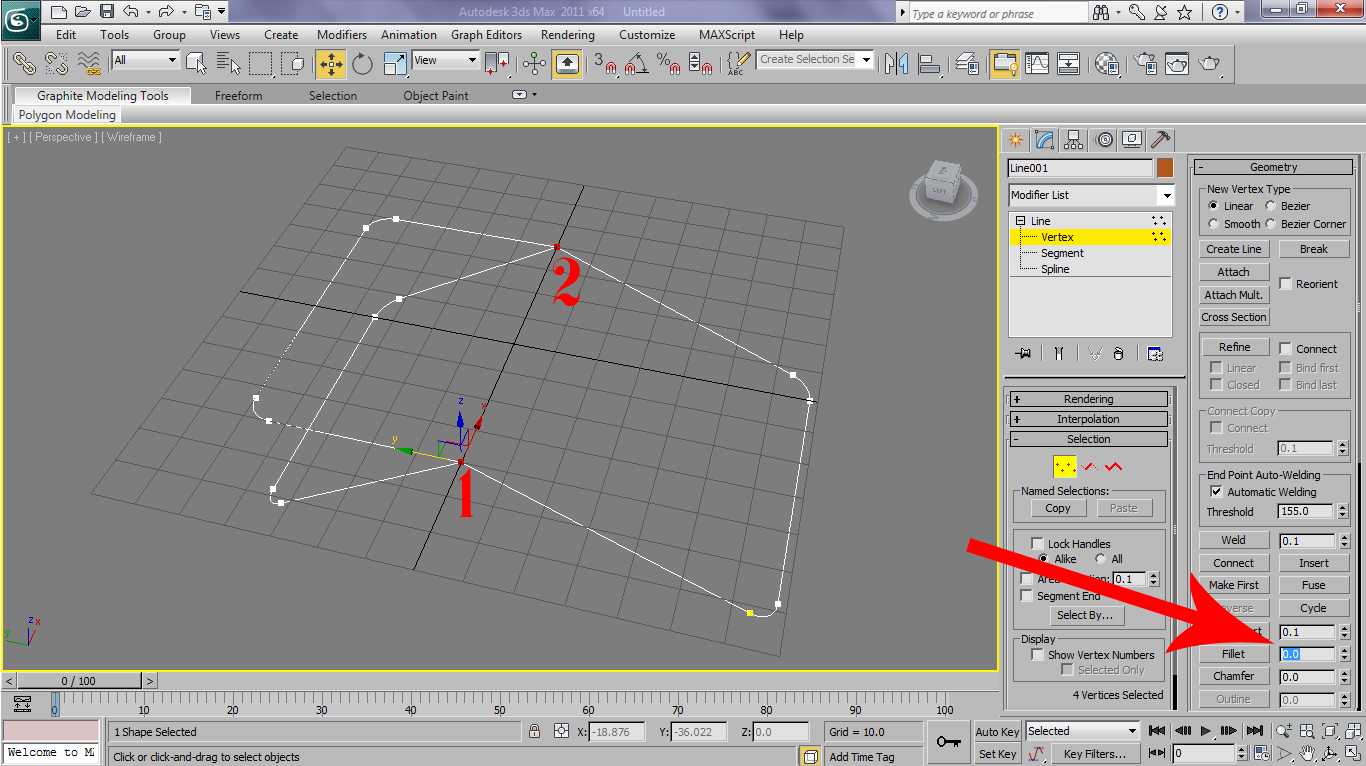Select the Smooth new vertex type

click(x=1213, y=224)
